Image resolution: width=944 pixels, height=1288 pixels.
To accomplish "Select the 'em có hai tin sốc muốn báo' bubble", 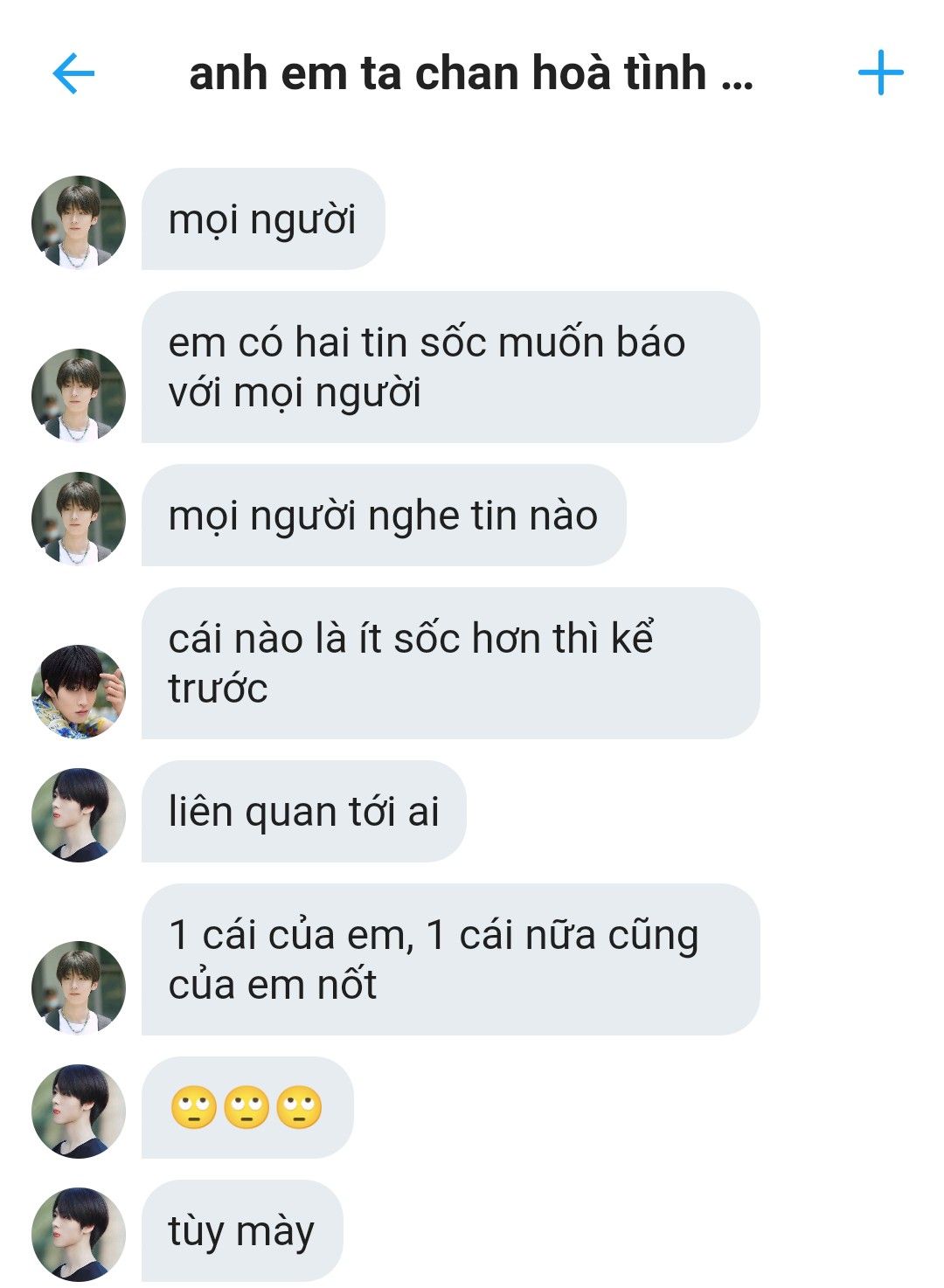I will click(451, 367).
